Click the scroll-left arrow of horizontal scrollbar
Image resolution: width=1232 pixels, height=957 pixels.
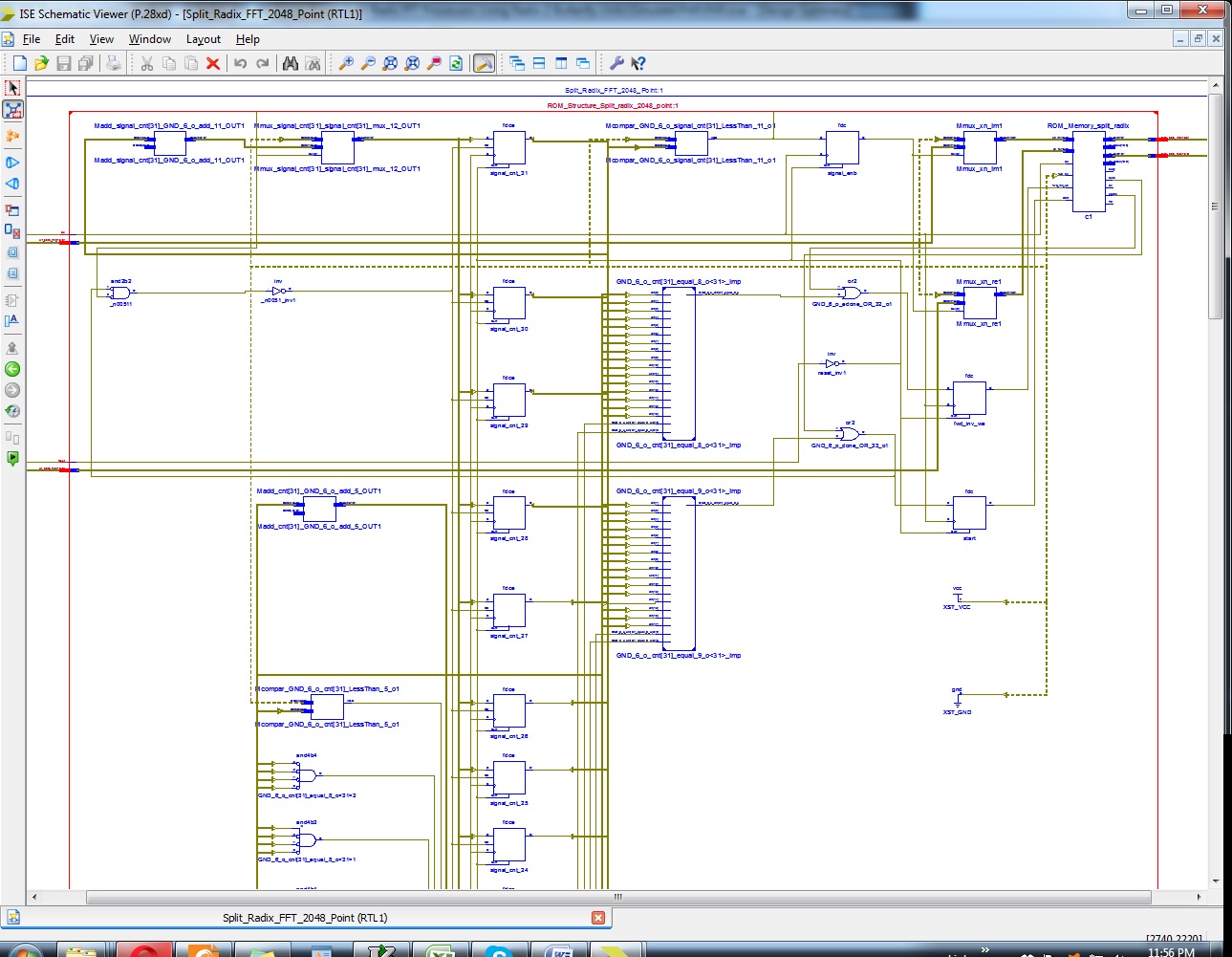pos(34,897)
